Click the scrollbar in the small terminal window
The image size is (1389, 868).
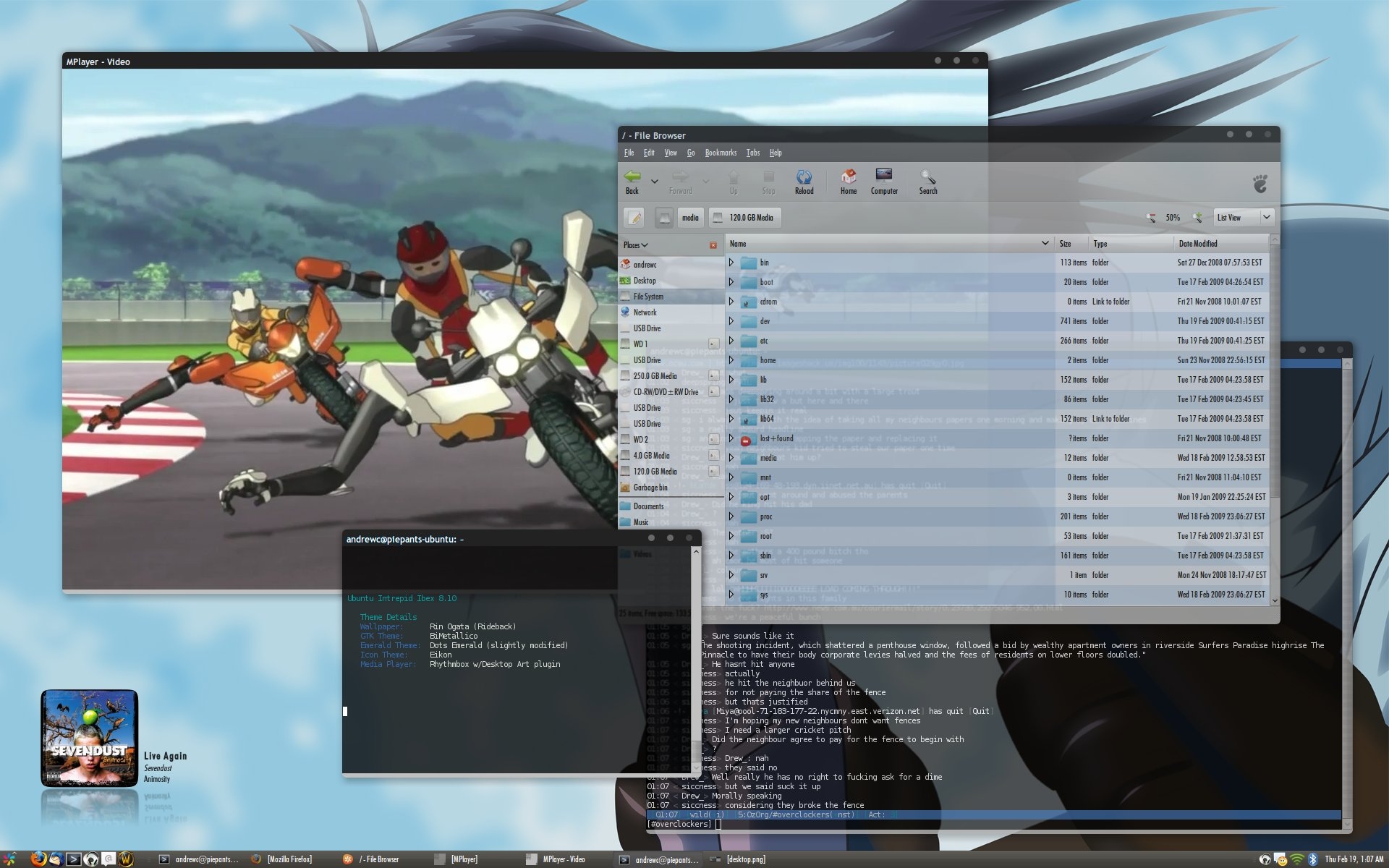(696, 660)
